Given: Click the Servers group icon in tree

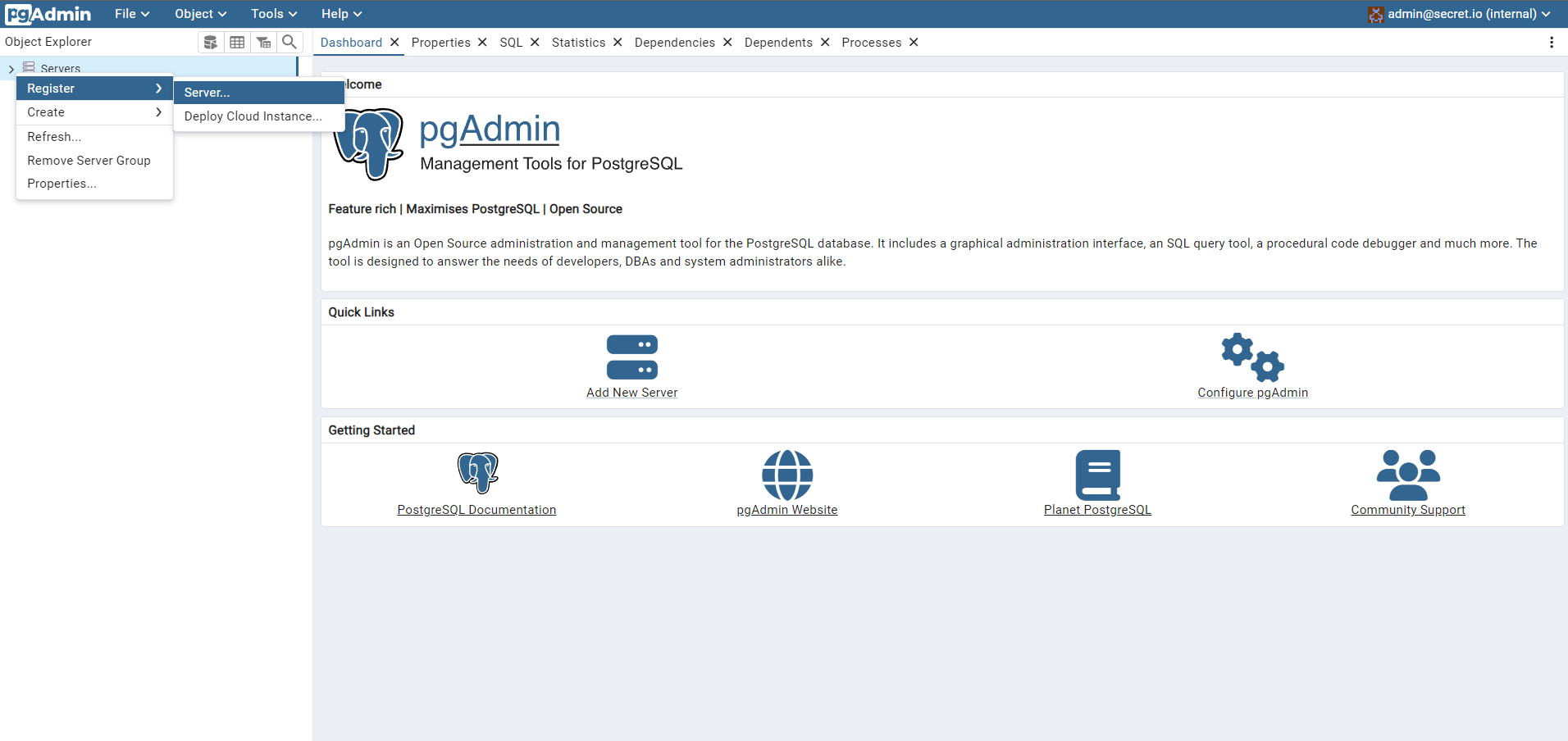Looking at the screenshot, I should [x=29, y=67].
